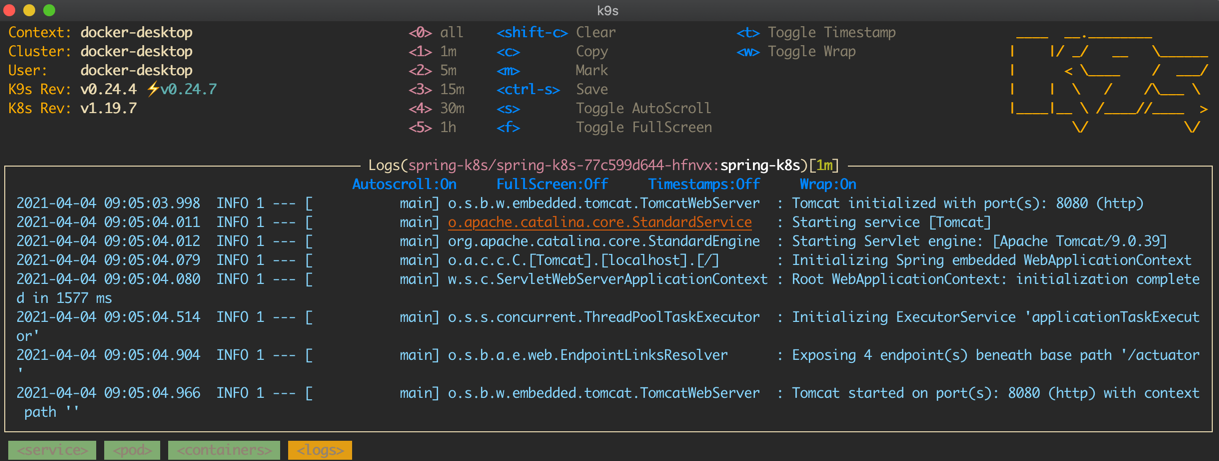The width and height of the screenshot is (1219, 461).
Task: Toggle Timestamp via the <t> shortcut
Action: pos(816,33)
